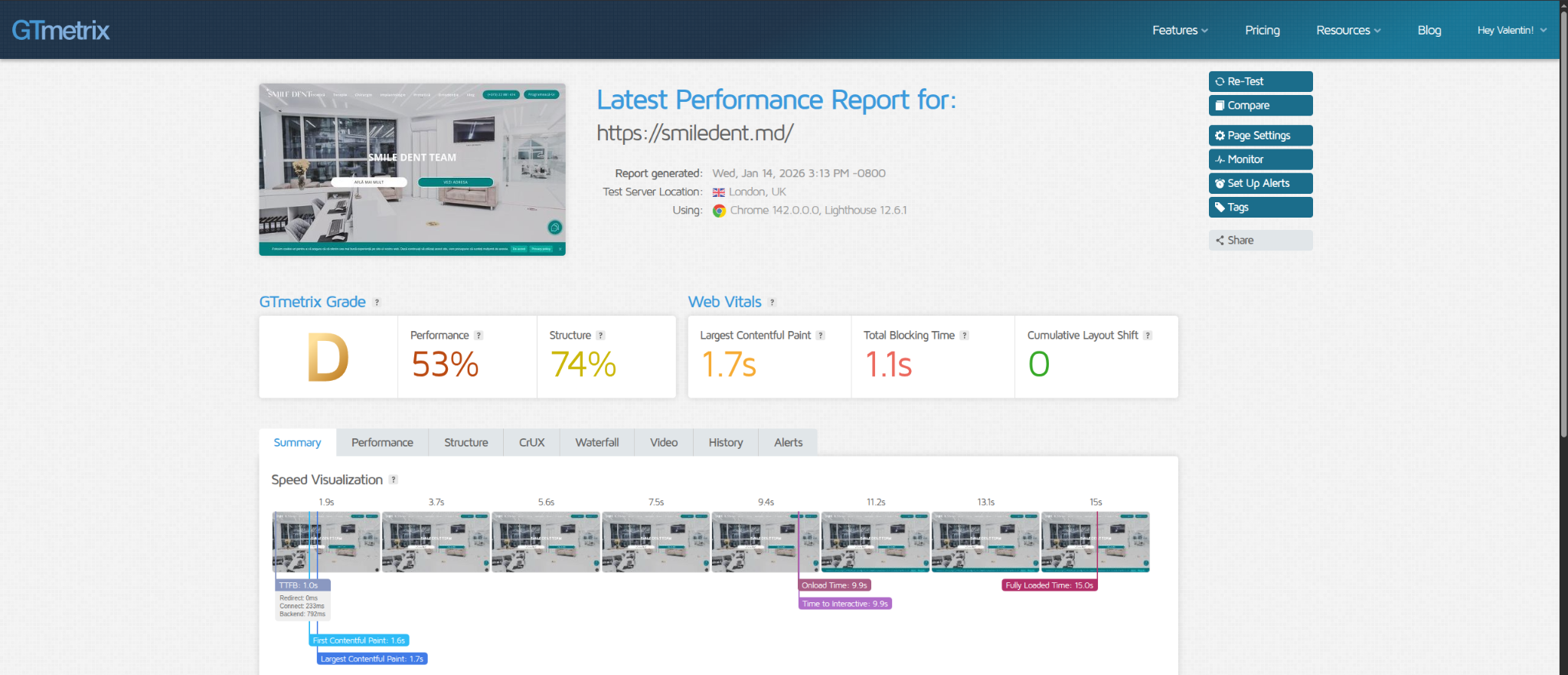
Task: Click the GTmetrix logo
Action: tap(60, 30)
